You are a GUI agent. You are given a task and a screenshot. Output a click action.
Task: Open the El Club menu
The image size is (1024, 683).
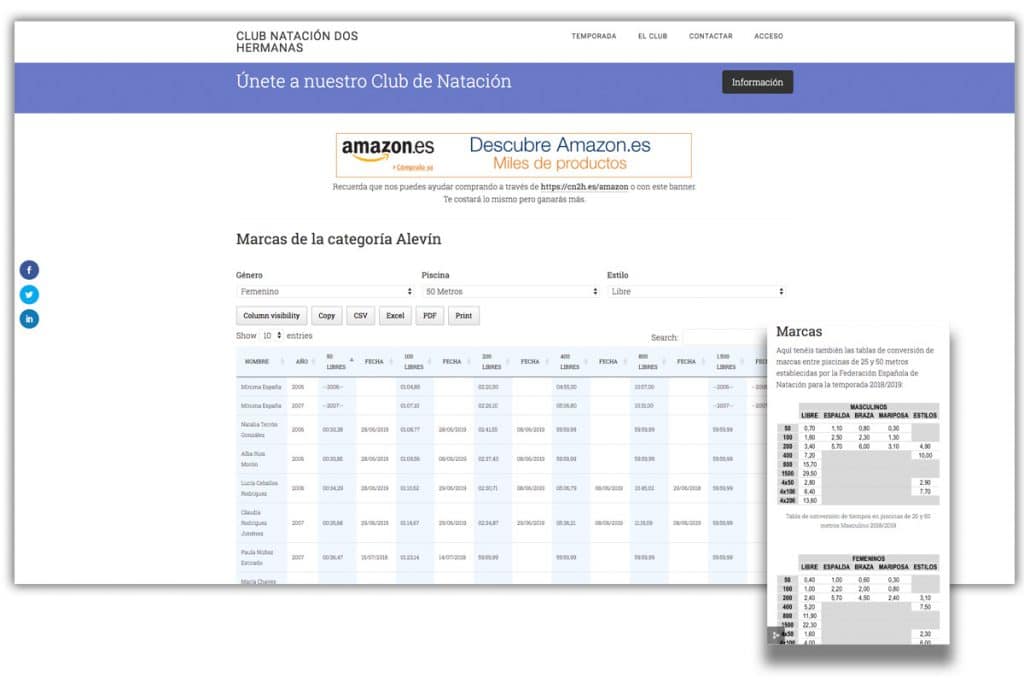652,36
